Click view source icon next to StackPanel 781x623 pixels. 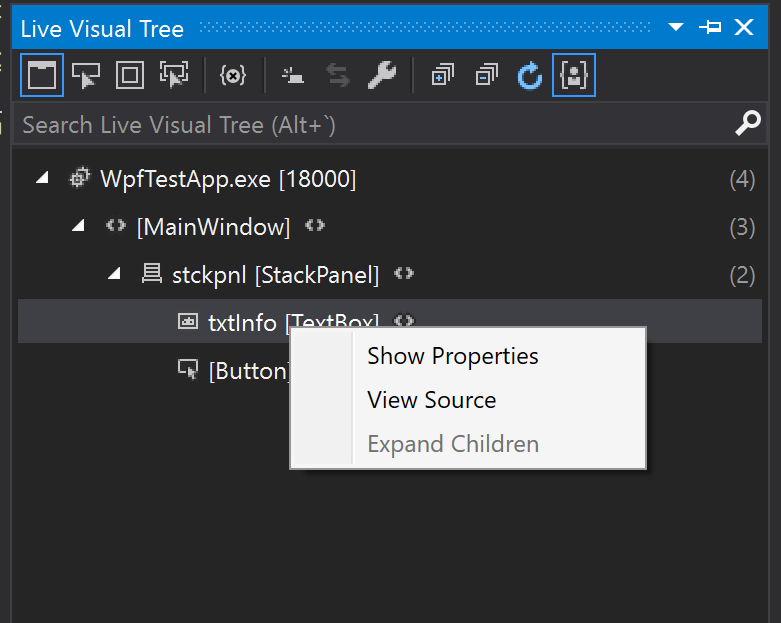click(403, 273)
